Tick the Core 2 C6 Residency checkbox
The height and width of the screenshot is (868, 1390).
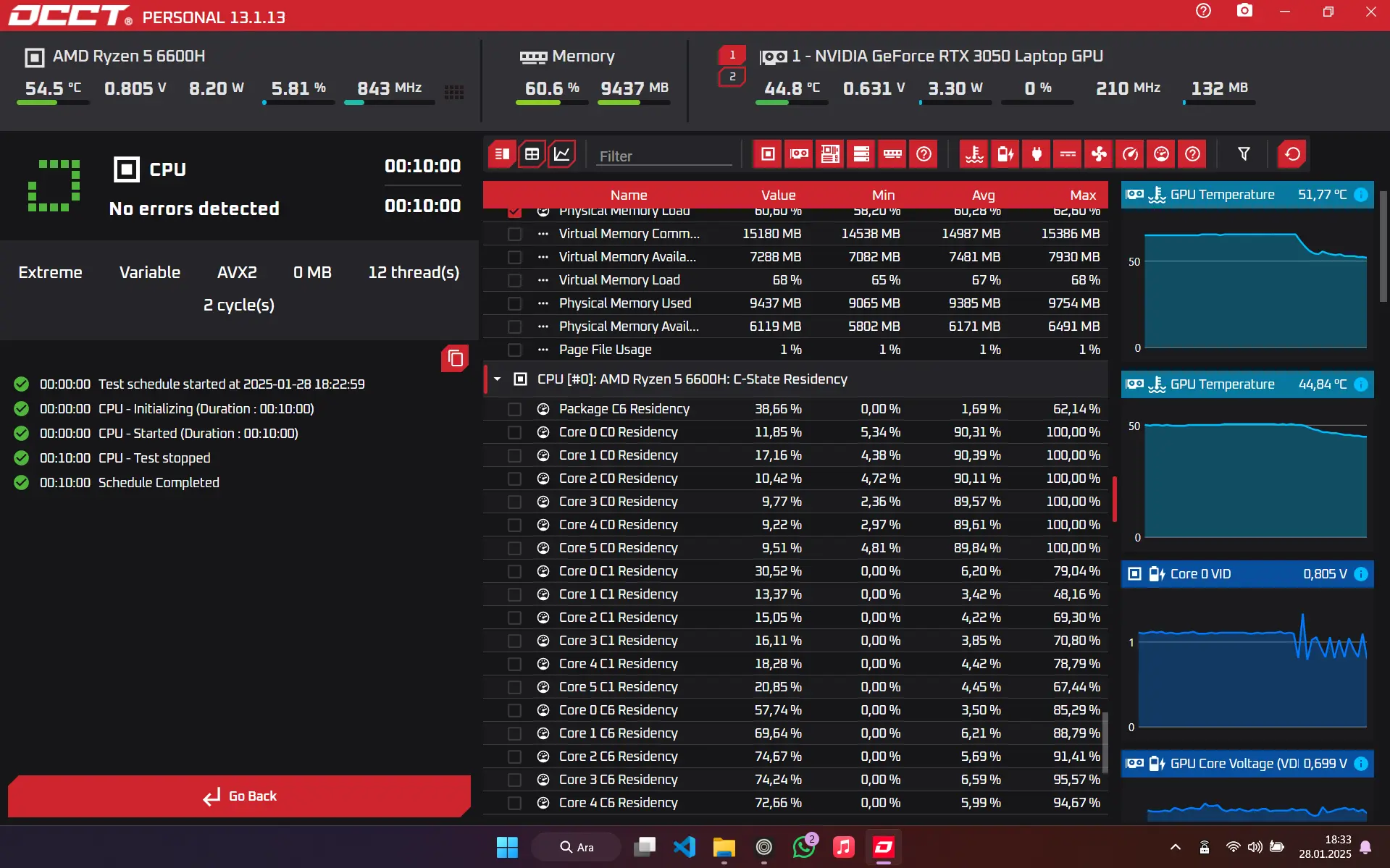tap(514, 757)
